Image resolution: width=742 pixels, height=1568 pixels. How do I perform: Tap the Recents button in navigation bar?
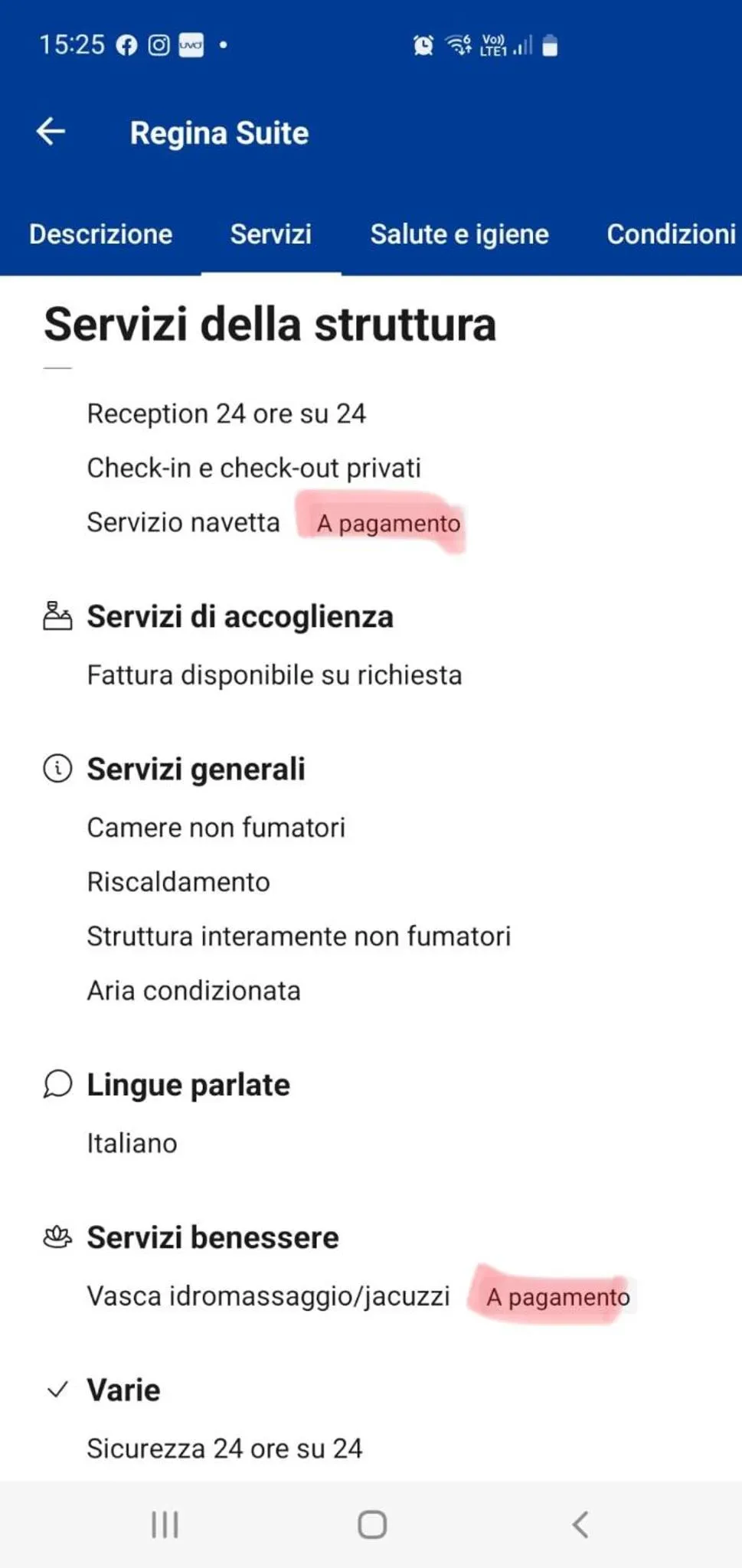tap(165, 1524)
